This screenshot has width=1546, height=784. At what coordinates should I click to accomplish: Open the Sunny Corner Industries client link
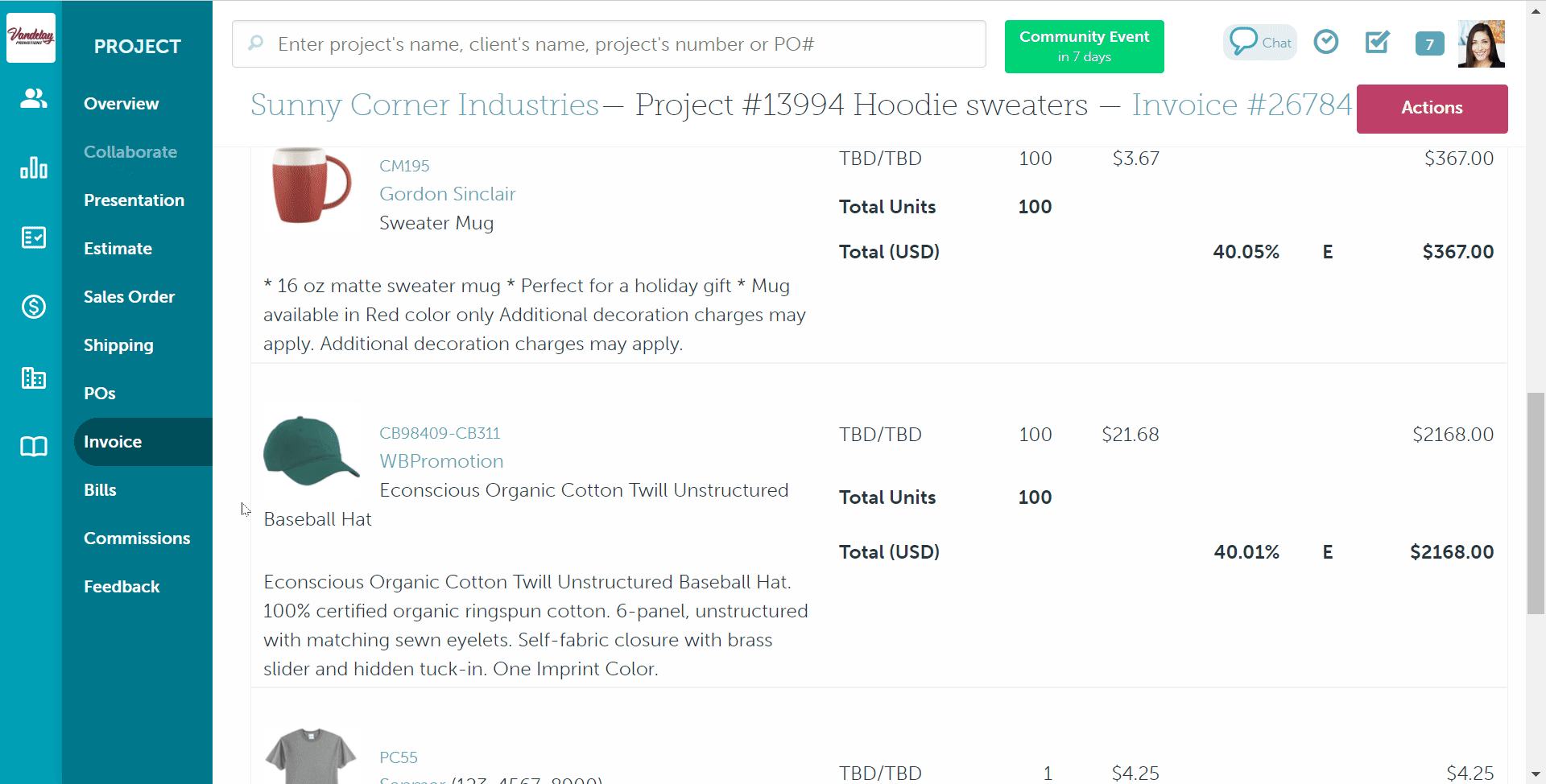pyautogui.click(x=424, y=105)
